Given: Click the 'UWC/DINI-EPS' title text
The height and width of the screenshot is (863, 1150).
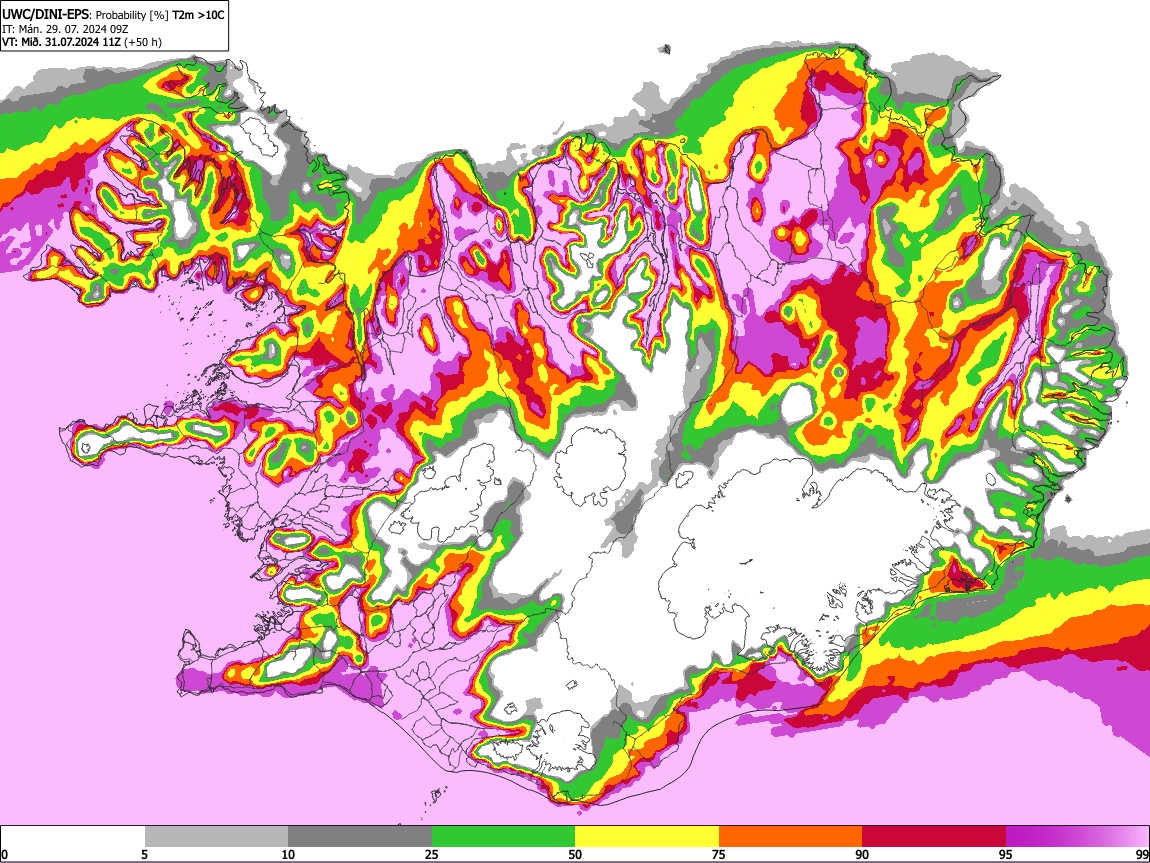Looking at the screenshot, I should pyautogui.click(x=47, y=15).
